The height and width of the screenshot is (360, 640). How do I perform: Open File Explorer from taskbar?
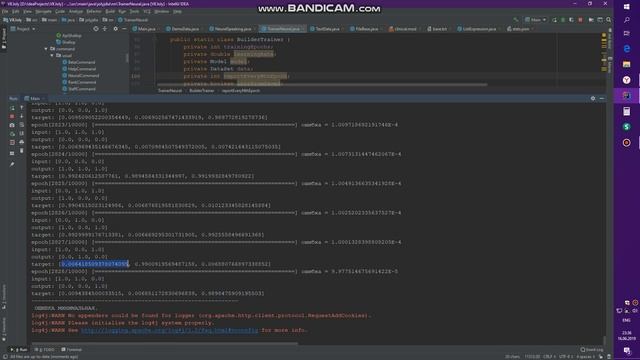tap(627, 64)
